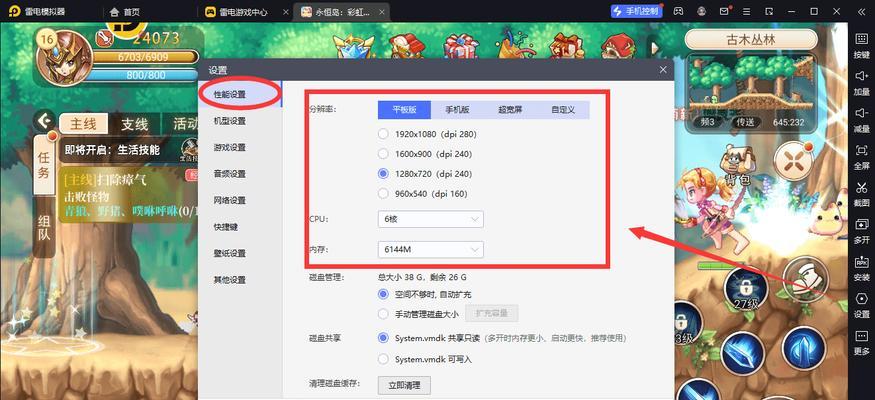Click the game back-arrow icon beside 主线
The height and width of the screenshot is (400, 875).
[x=44, y=120]
